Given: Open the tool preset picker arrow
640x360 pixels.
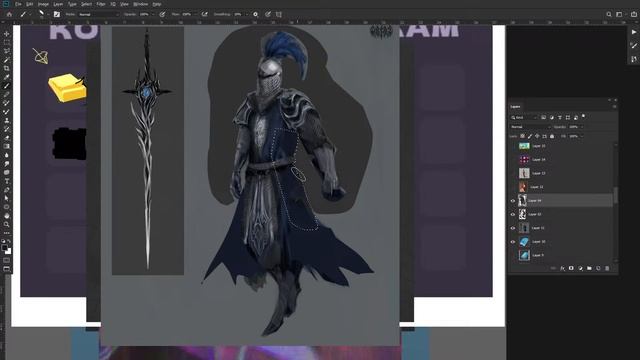Looking at the screenshot, I should 30,14.
